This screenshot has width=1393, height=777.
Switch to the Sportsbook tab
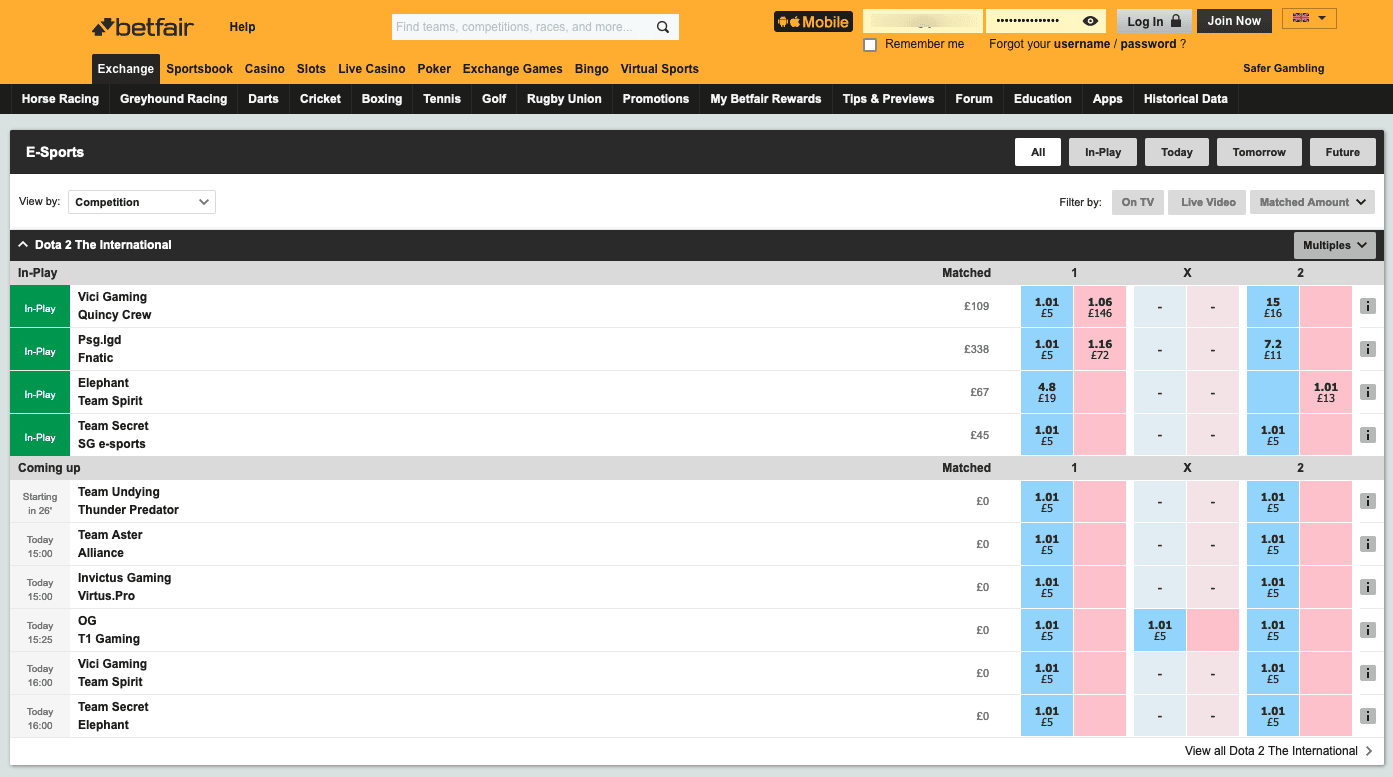tap(199, 69)
